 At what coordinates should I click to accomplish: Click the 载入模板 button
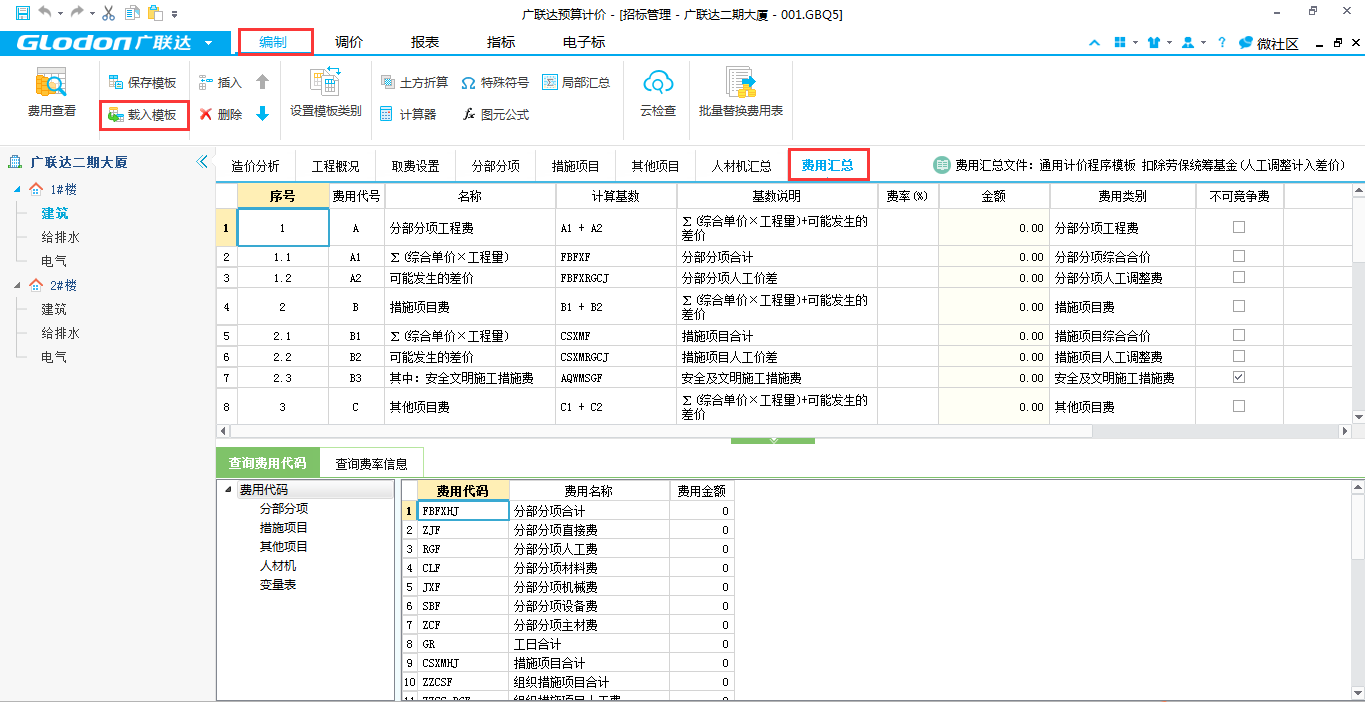point(144,115)
